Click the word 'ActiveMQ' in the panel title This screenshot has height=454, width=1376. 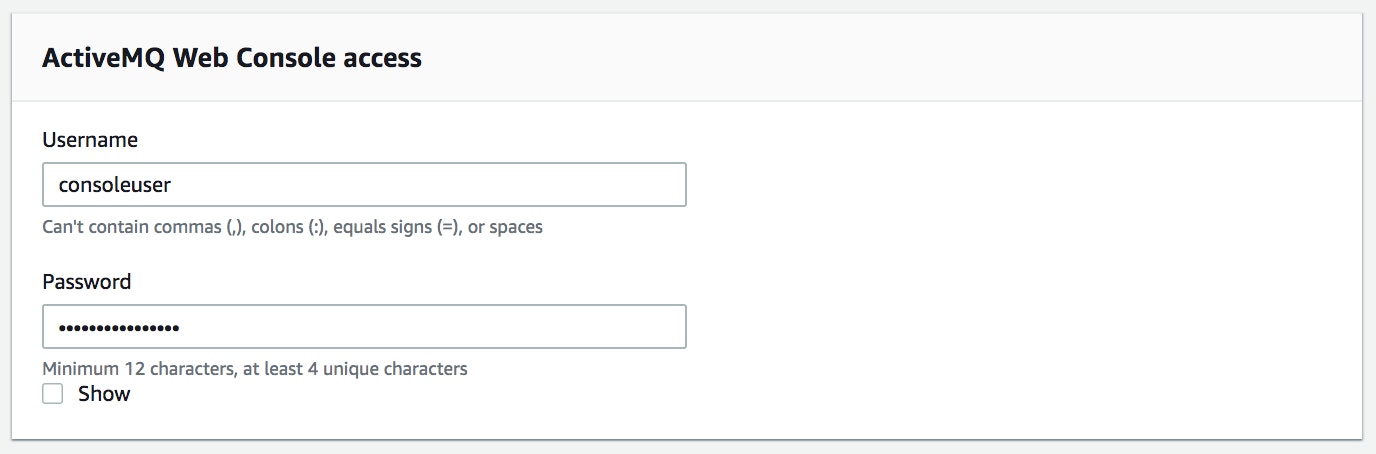(104, 58)
